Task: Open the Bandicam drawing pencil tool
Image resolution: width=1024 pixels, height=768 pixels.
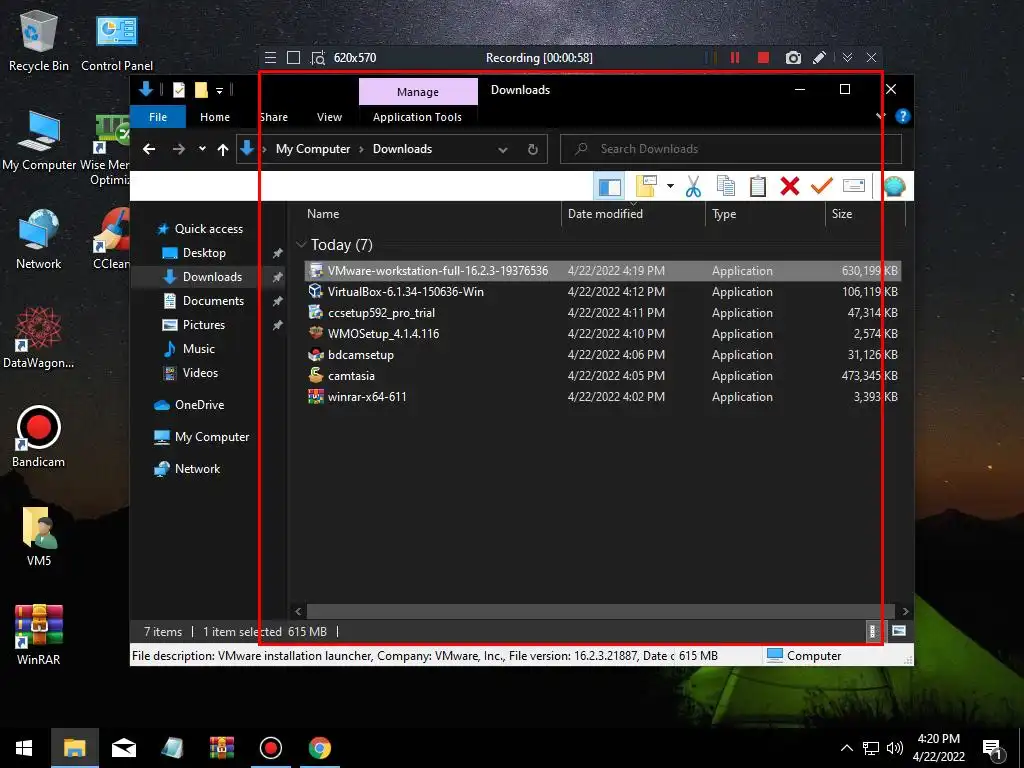Action: (819, 57)
